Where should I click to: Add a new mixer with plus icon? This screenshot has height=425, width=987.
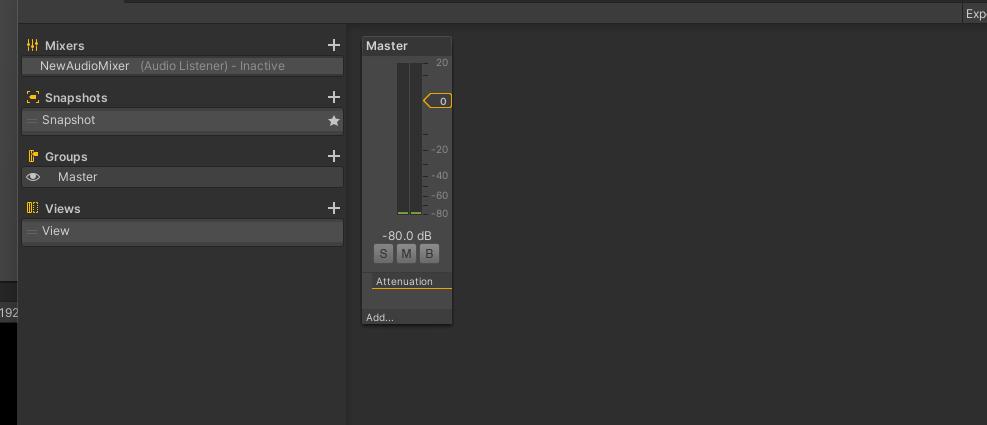(334, 45)
